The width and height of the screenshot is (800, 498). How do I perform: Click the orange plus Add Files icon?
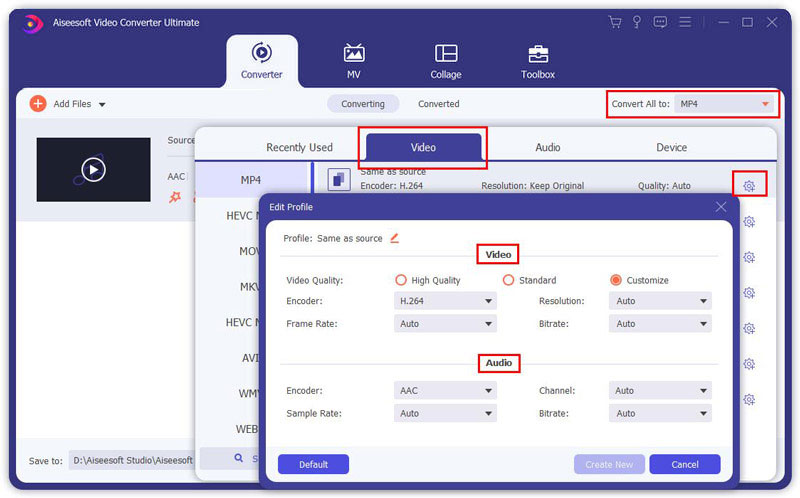pyautogui.click(x=38, y=104)
